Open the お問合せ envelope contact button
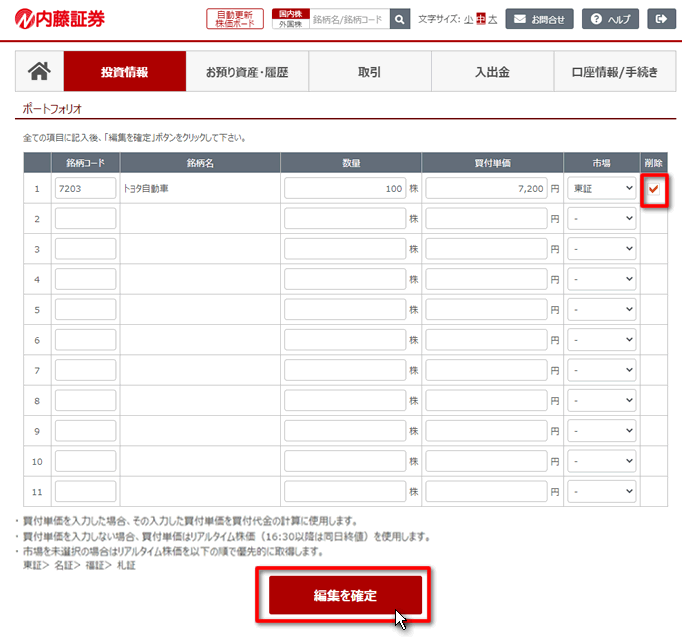This screenshot has height=638, width=682. [539, 19]
